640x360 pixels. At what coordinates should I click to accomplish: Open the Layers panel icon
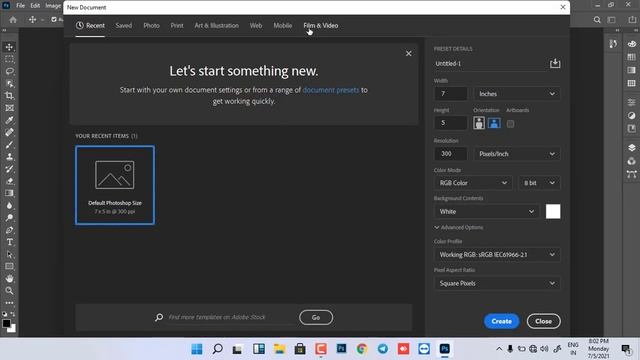pyautogui.click(x=631, y=148)
